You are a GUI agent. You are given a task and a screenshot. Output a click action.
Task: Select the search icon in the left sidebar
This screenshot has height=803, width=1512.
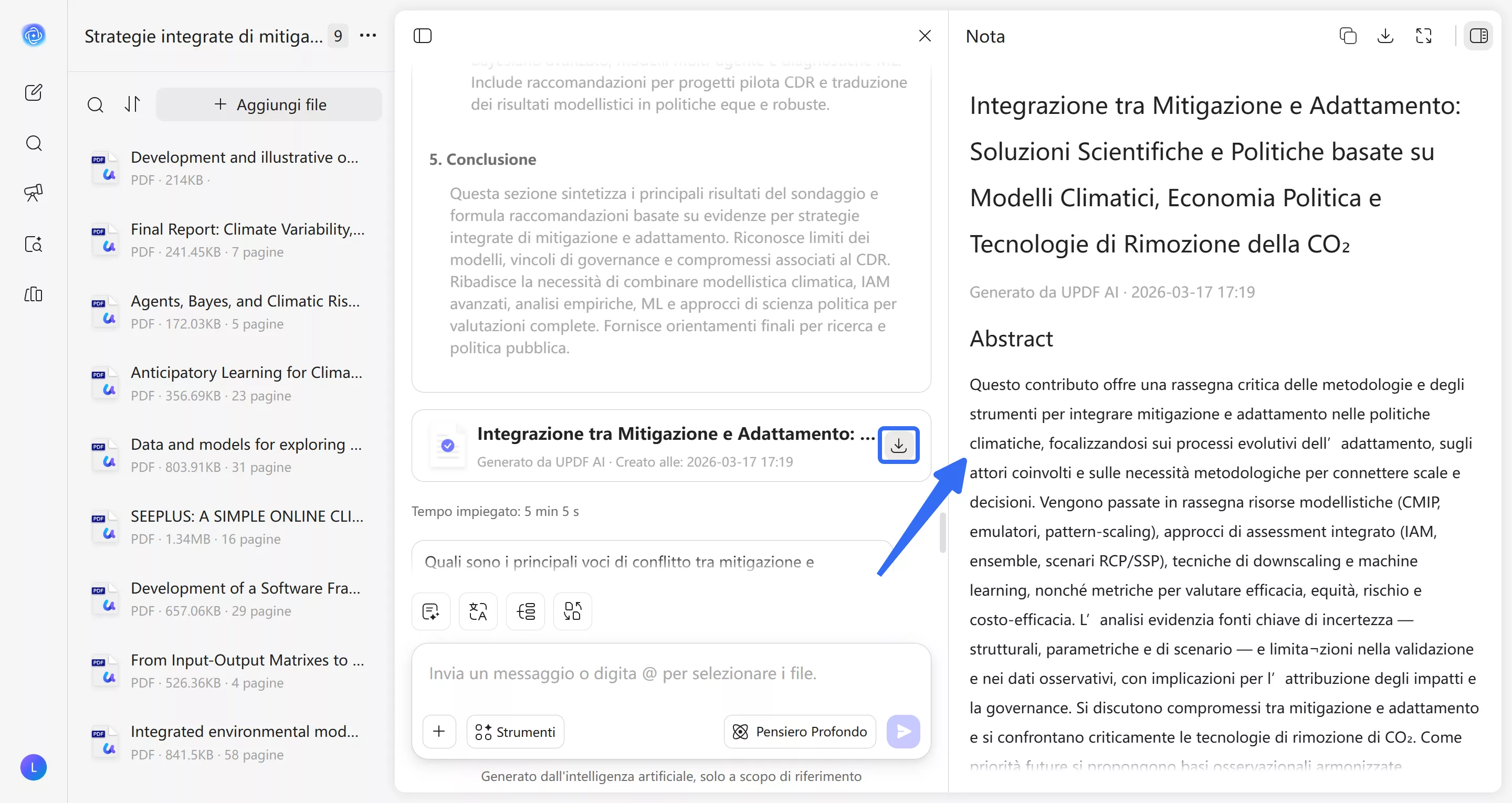[x=34, y=143]
